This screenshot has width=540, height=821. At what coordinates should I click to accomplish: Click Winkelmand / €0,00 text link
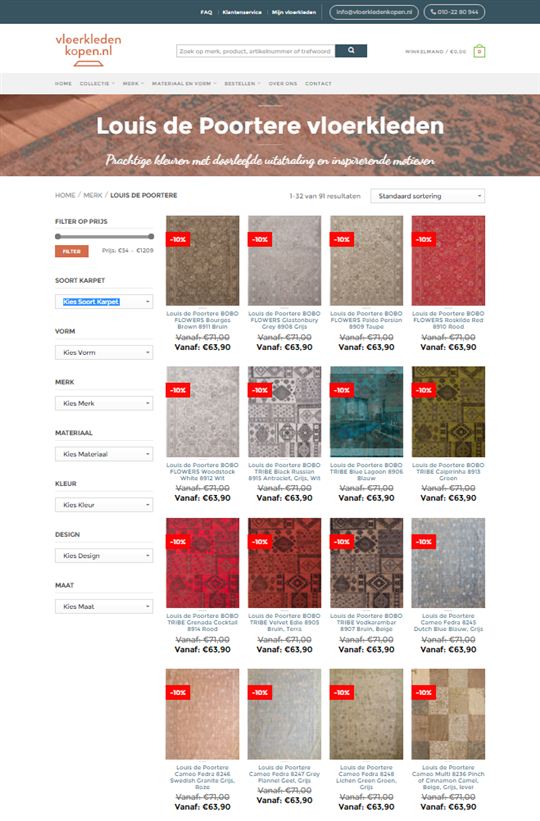point(435,51)
